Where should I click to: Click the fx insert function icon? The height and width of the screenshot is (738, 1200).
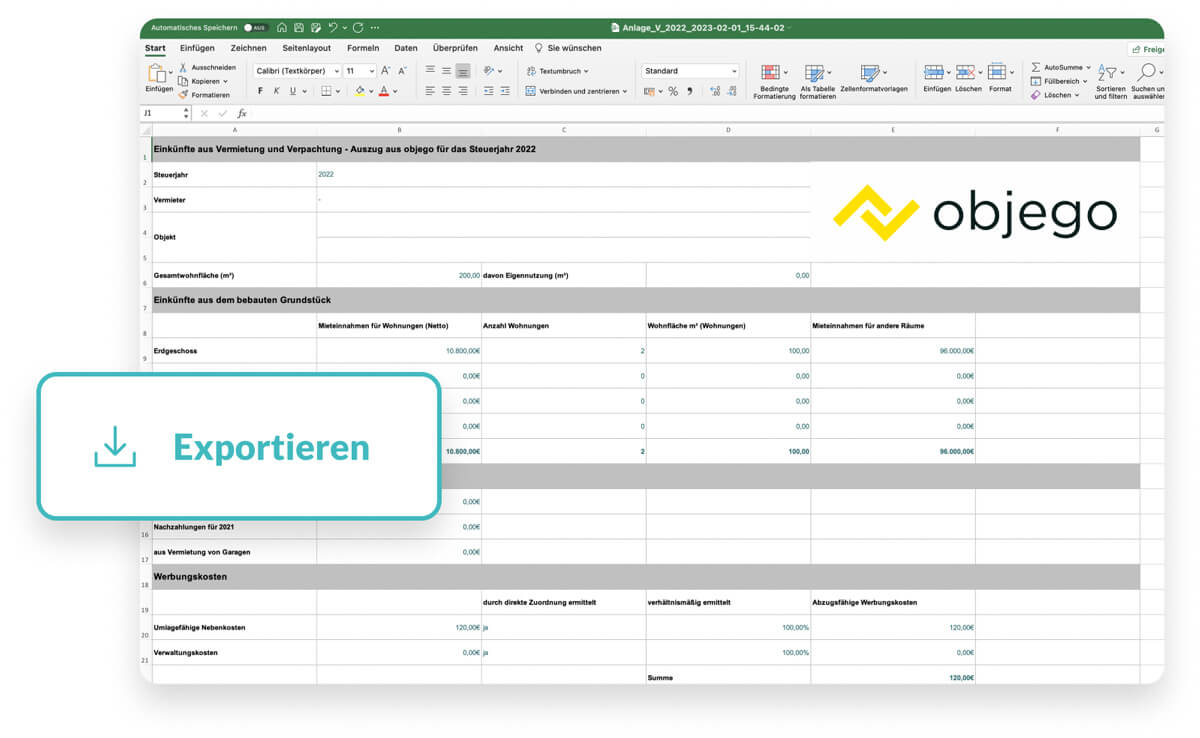242,113
